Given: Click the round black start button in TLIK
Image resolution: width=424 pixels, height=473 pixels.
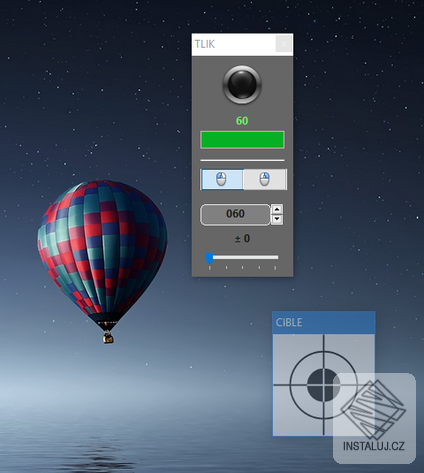Looking at the screenshot, I should click(x=242, y=84).
